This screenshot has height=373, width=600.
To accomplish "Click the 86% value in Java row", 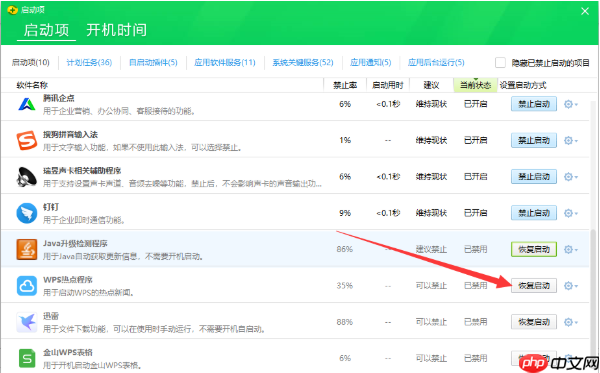I will (x=344, y=249).
